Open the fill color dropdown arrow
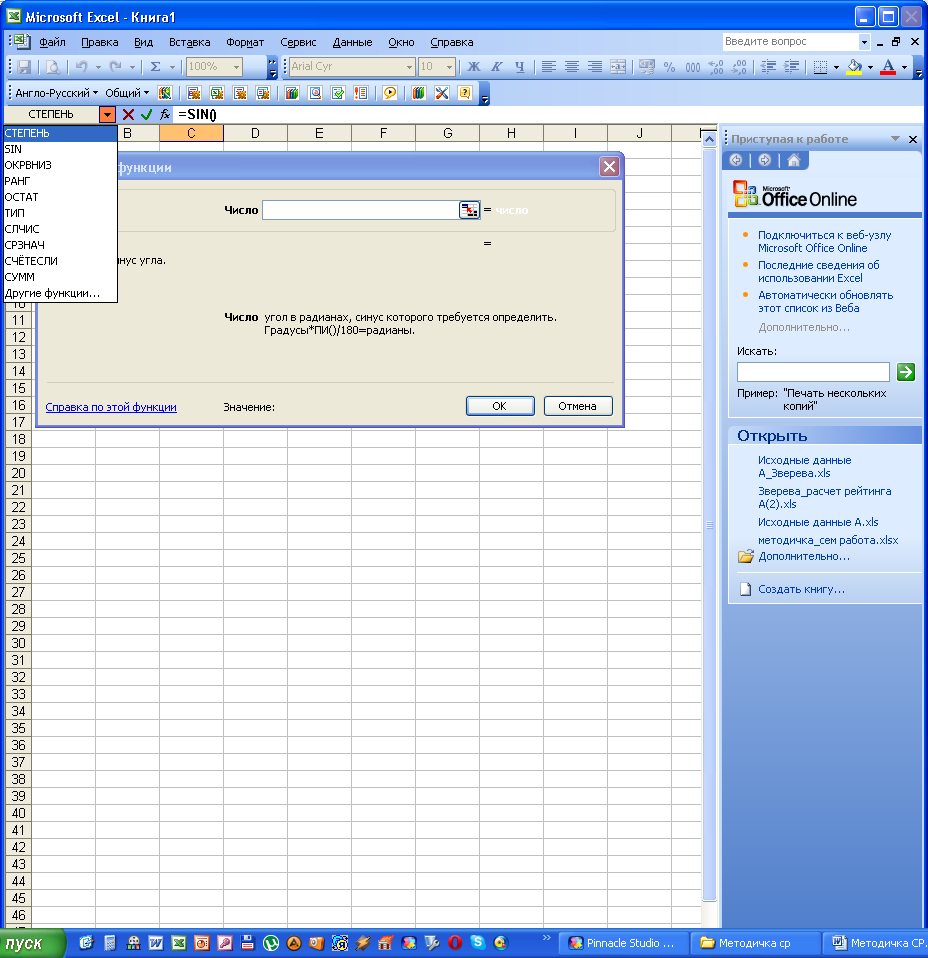The image size is (928, 958). (x=870, y=67)
